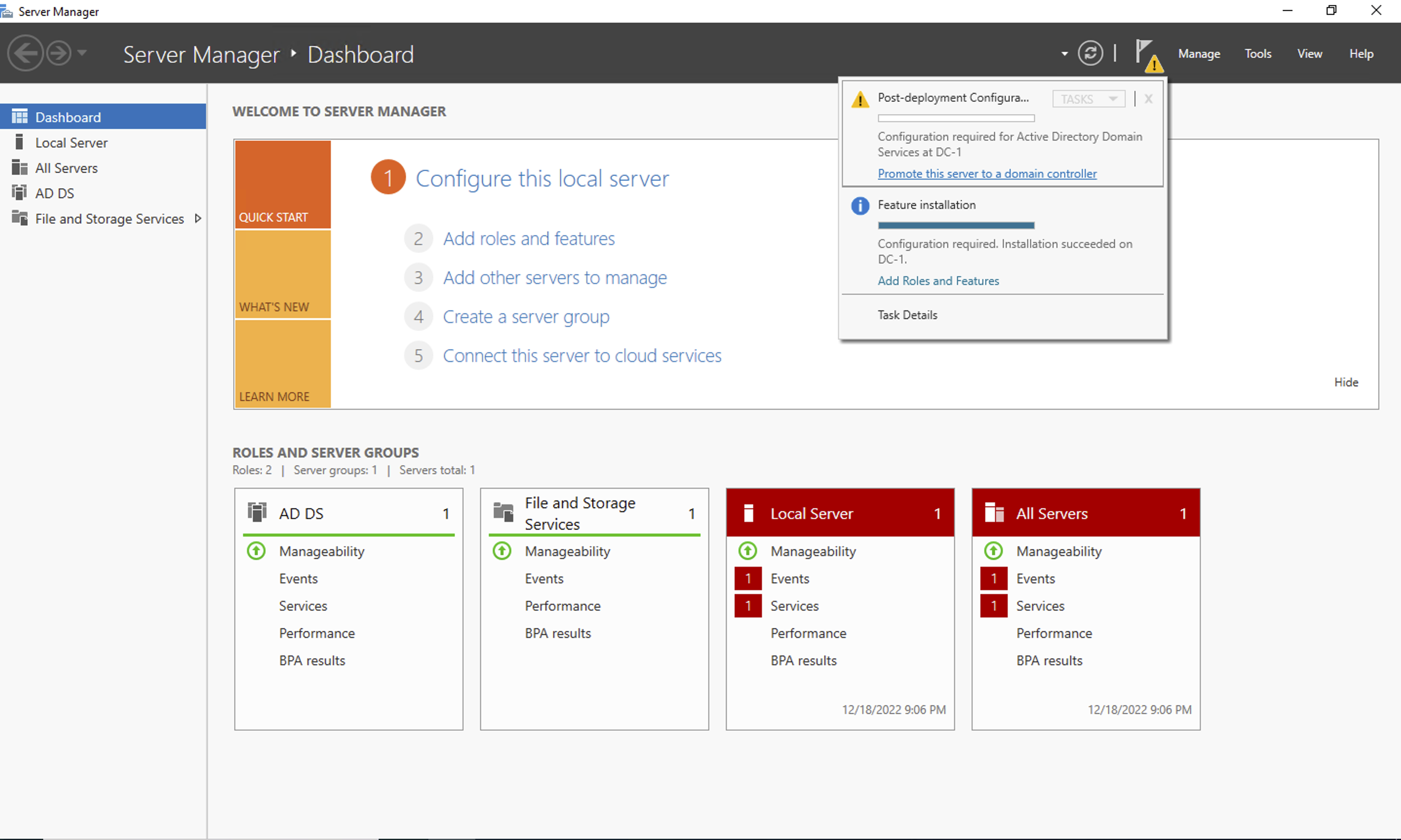Open Local Server red Events count badge

click(748, 579)
